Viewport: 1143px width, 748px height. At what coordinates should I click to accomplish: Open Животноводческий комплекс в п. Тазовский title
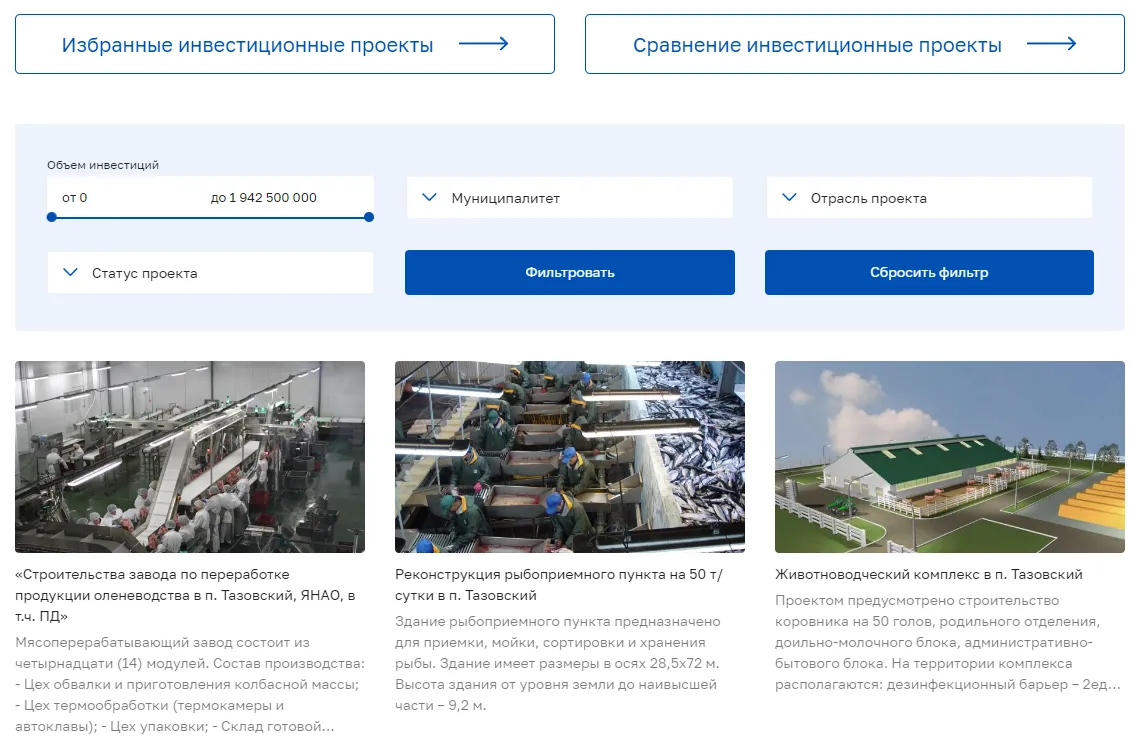click(929, 575)
